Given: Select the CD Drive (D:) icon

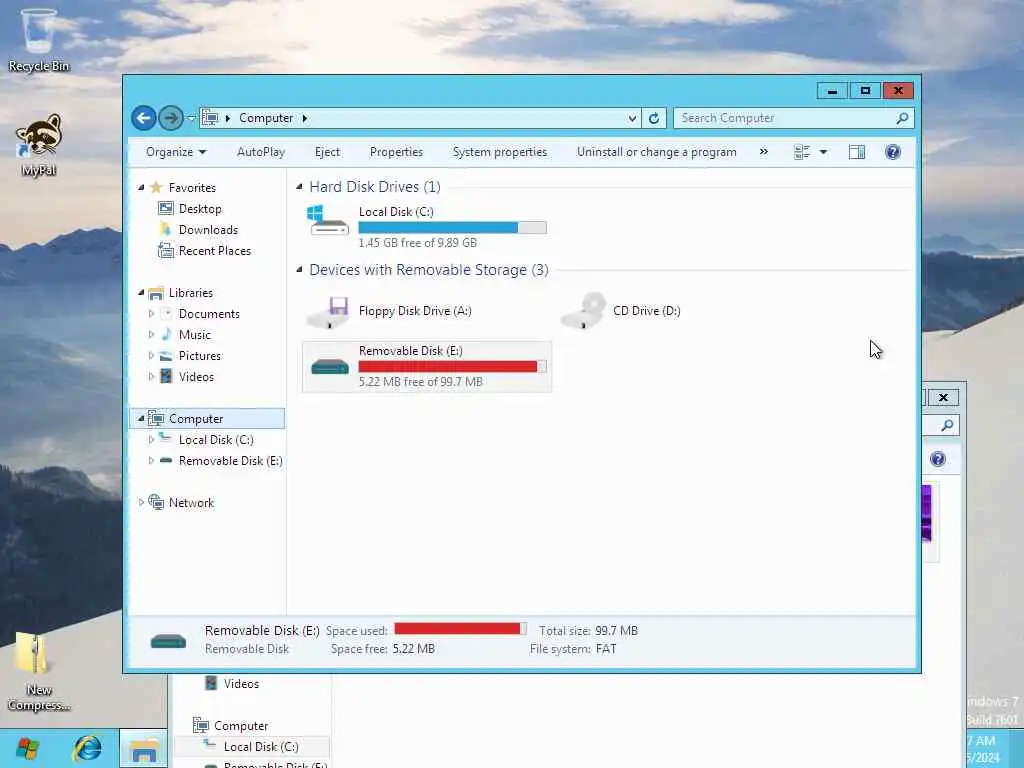Looking at the screenshot, I should pyautogui.click(x=583, y=311).
